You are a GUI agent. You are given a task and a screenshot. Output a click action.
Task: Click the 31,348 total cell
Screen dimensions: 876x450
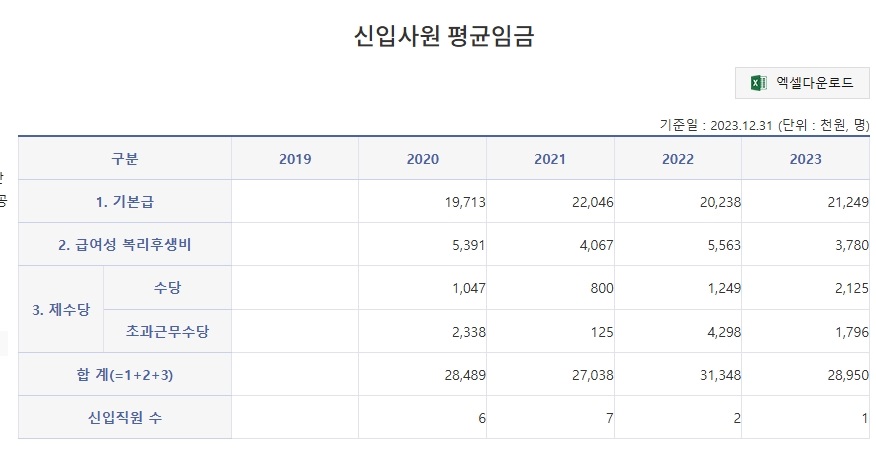[678, 374]
